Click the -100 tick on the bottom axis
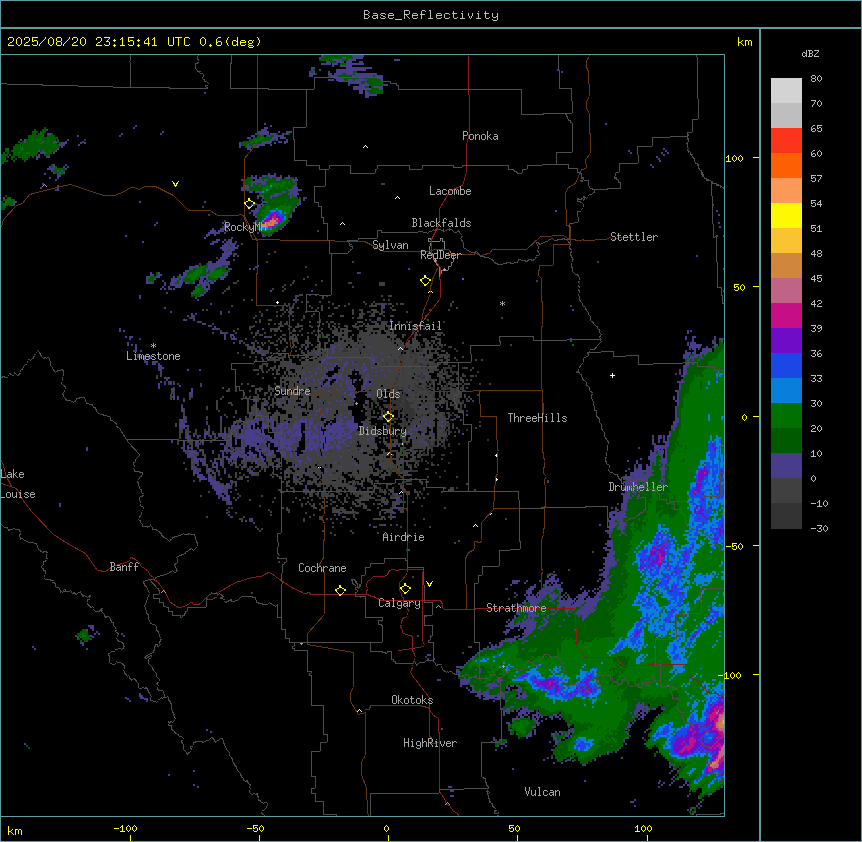The height and width of the screenshot is (842, 862). pyautogui.click(x=125, y=828)
